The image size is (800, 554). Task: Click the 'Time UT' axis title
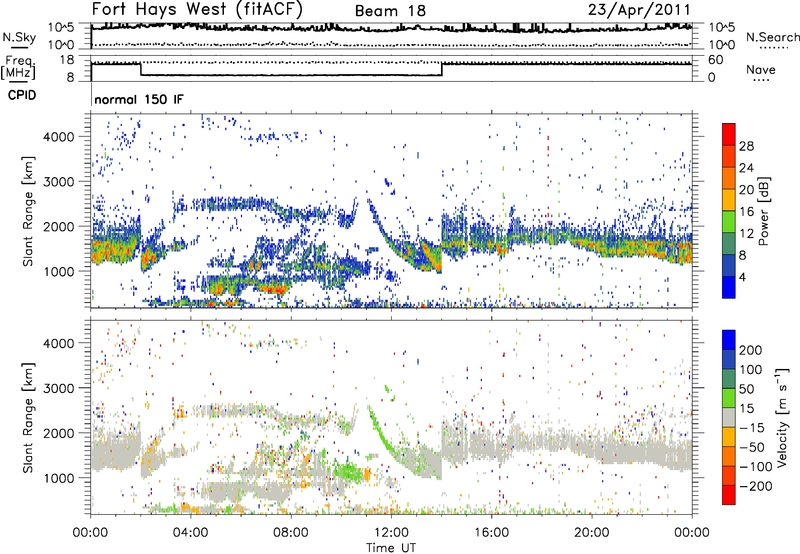pos(391,548)
